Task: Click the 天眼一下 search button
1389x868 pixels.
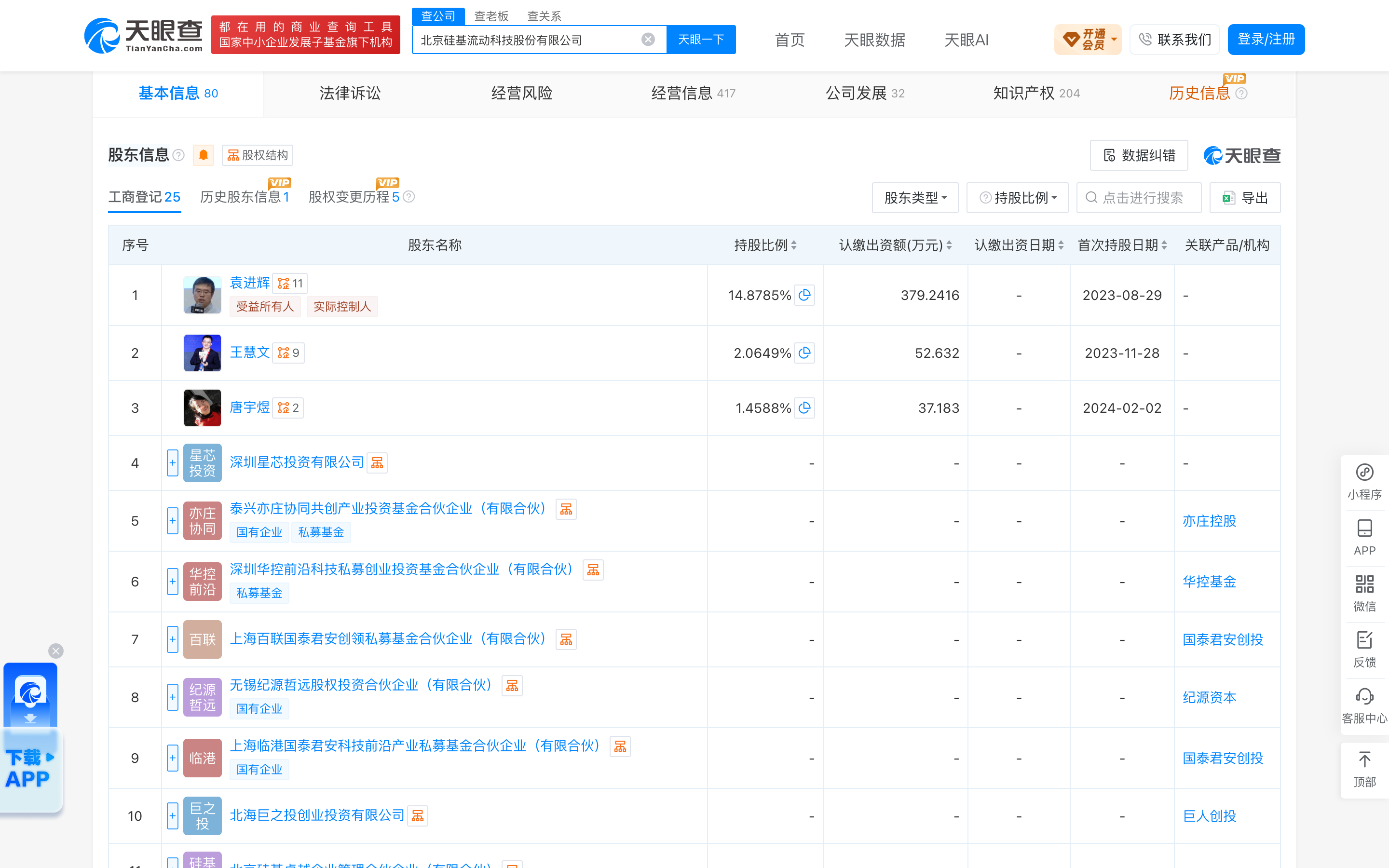Action: click(x=701, y=39)
